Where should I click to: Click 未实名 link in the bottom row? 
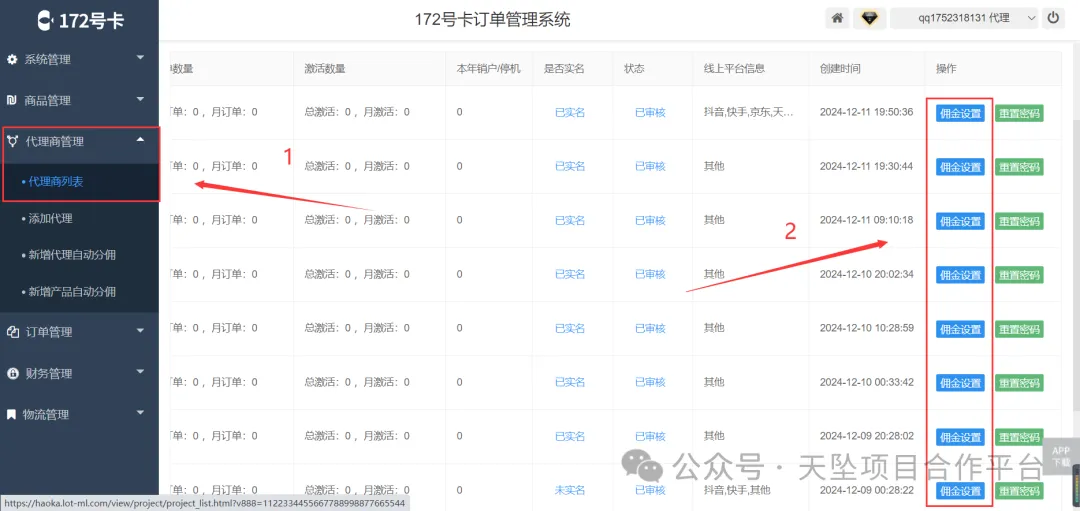570,490
